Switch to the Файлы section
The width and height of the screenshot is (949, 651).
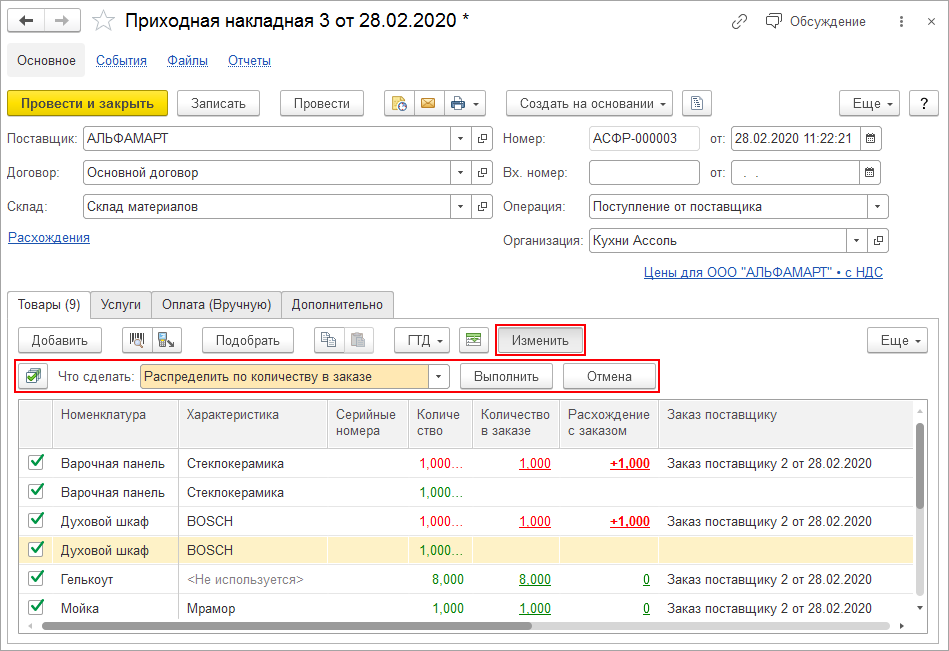(188, 61)
